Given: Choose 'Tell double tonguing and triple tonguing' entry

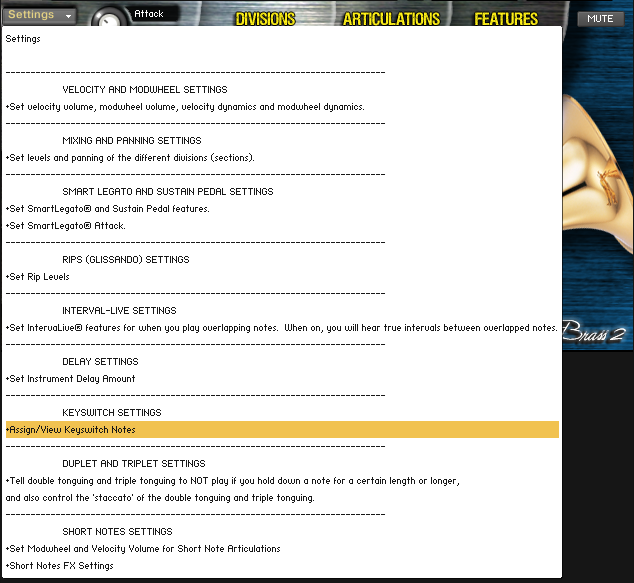Looking at the screenshot, I should (x=282, y=480).
